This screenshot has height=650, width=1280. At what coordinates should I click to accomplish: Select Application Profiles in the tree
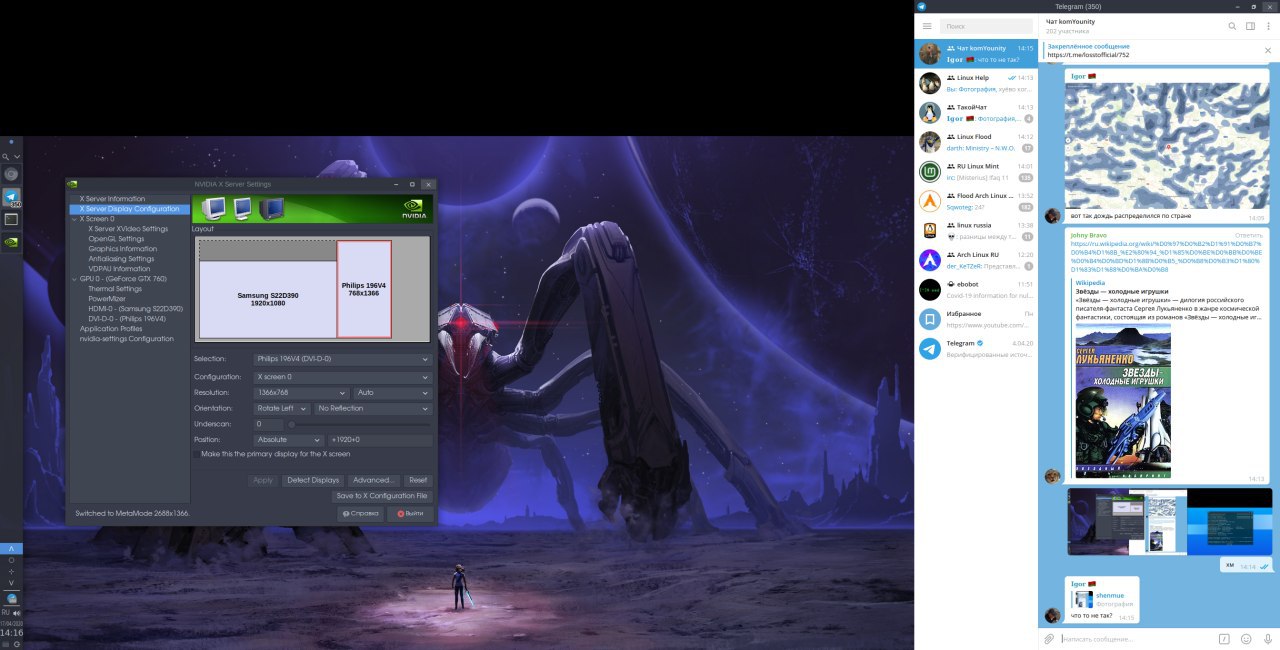click(110, 329)
